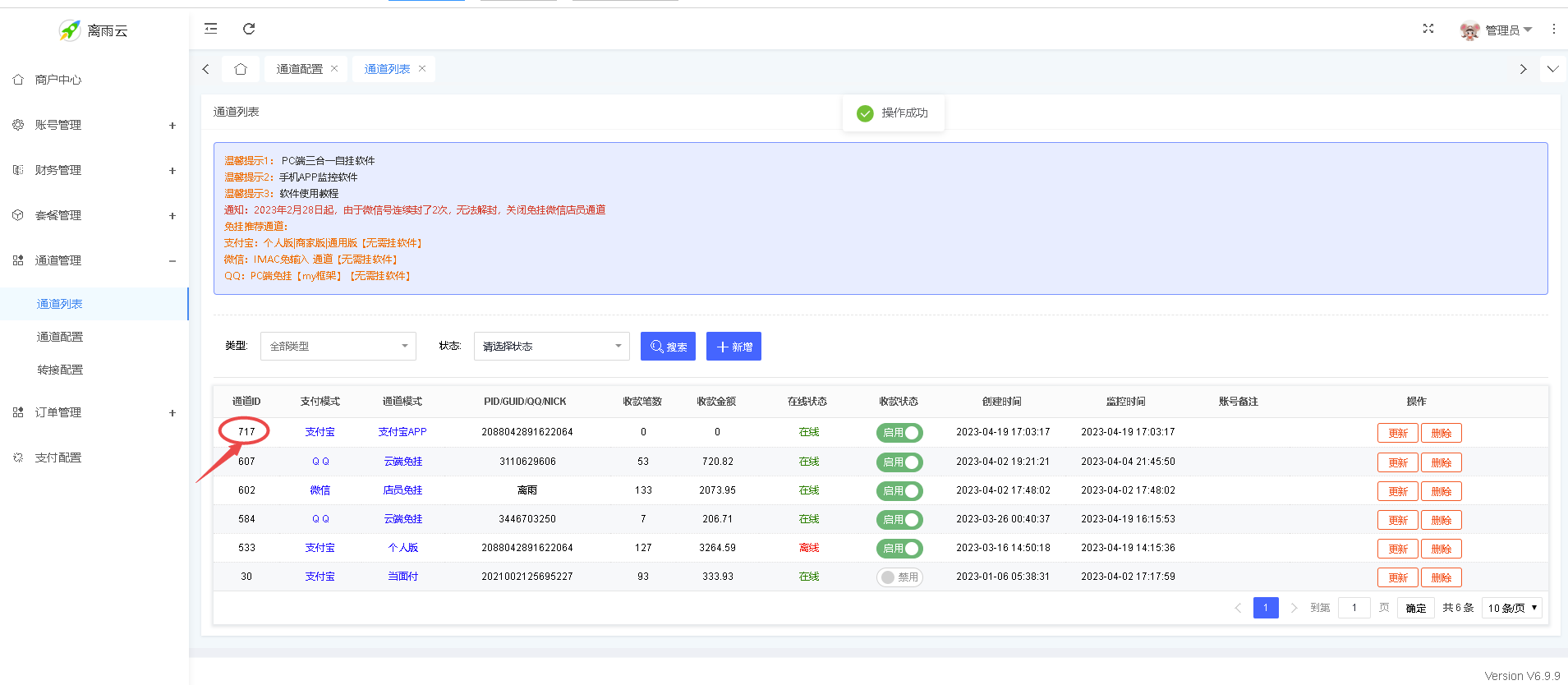Click 更新 for channel 717
The image size is (1568, 685).
(1398, 433)
